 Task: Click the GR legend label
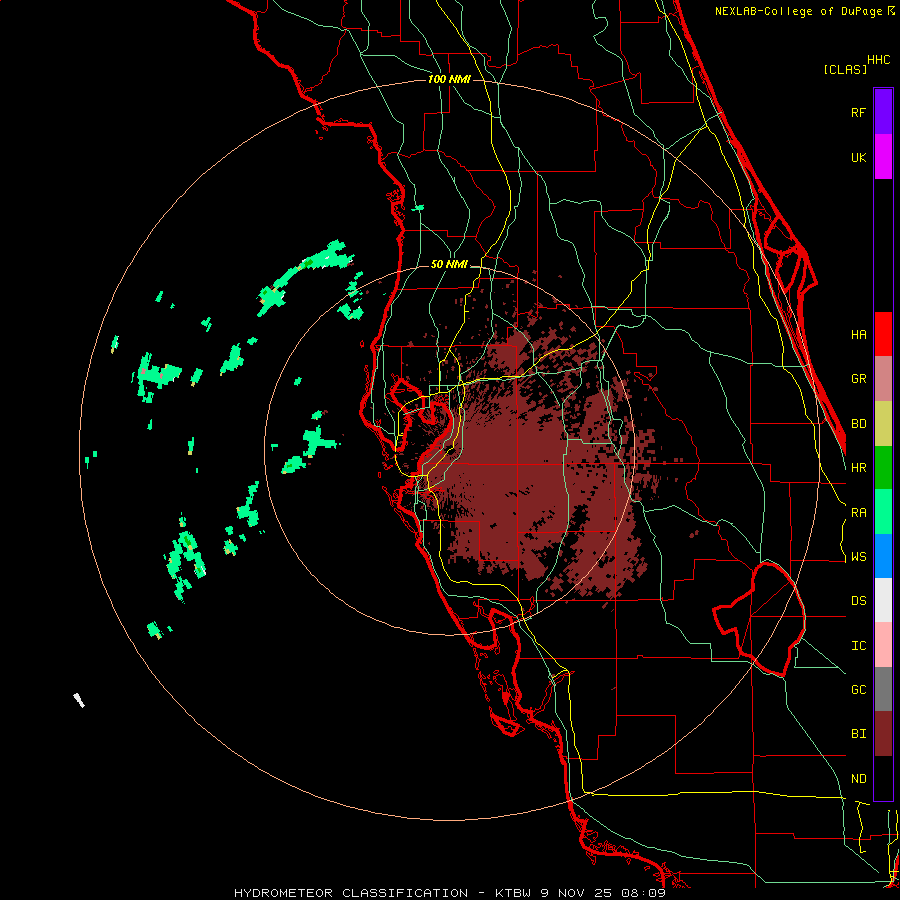pos(858,379)
